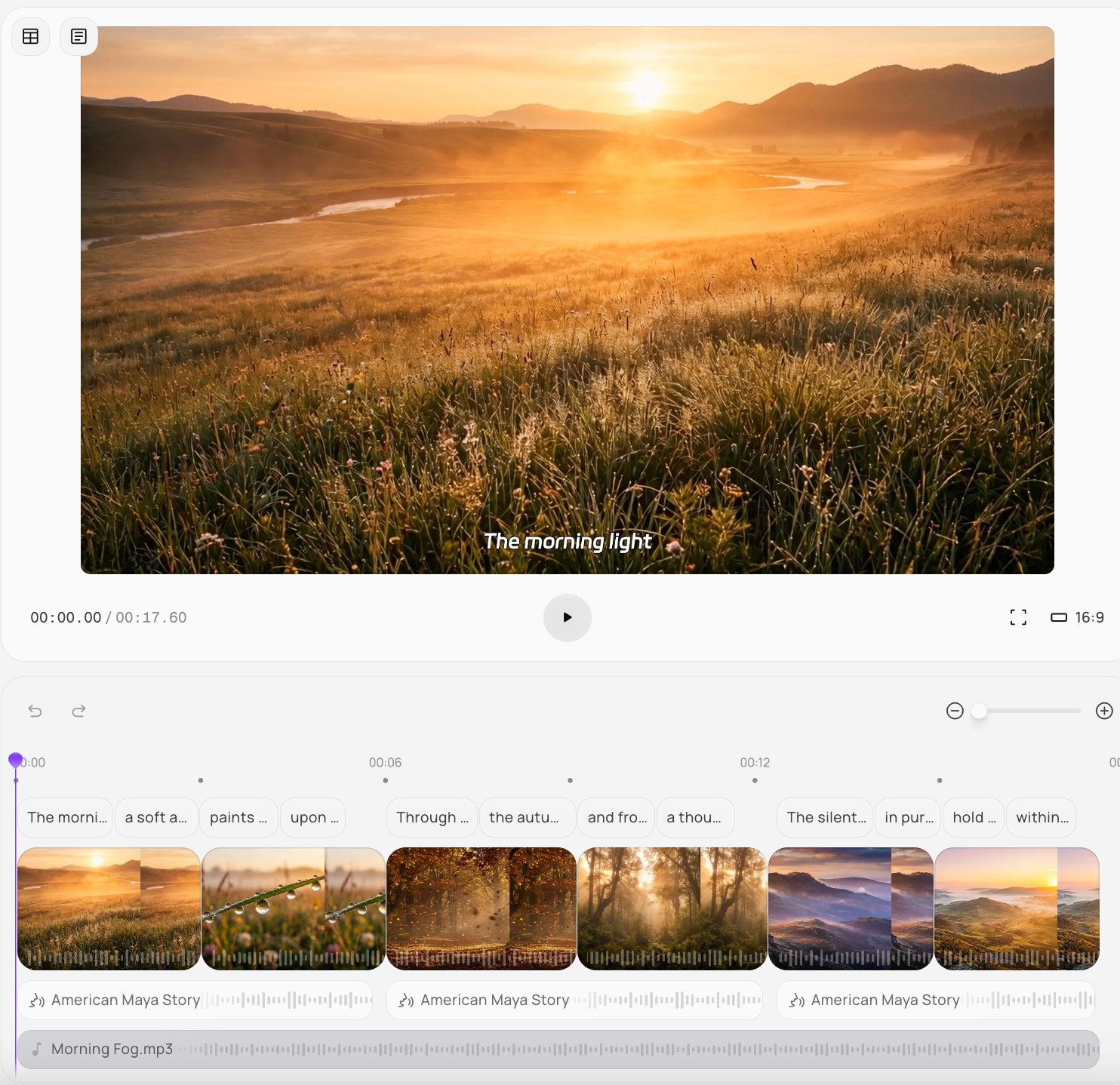Click the redo arrow
The width and height of the screenshot is (1120, 1085).
click(x=78, y=711)
